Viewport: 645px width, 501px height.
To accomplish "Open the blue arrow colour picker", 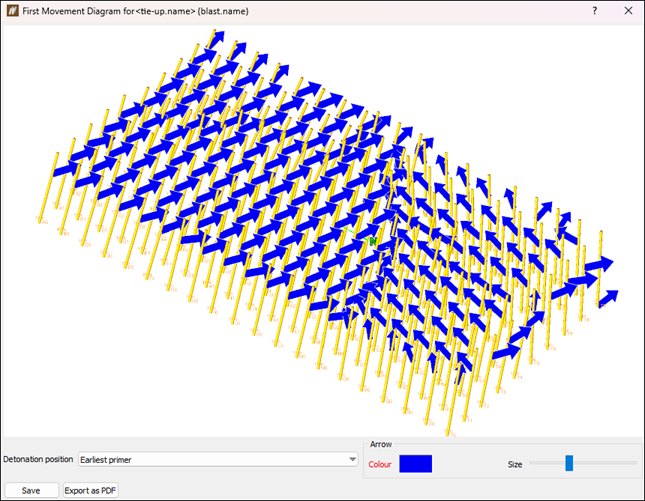I will pos(415,464).
